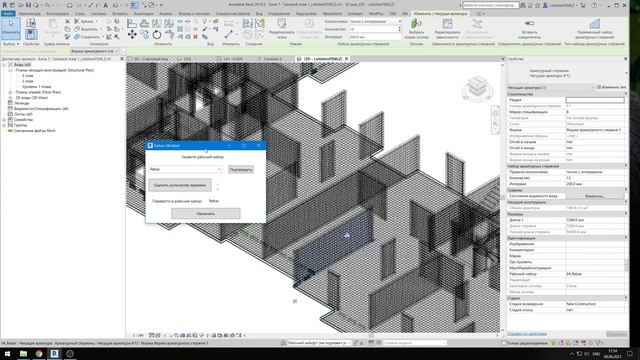The image size is (640, 360).
Task: Click Изменить... button for visibility states
Action: pyautogui.click(x=595, y=196)
